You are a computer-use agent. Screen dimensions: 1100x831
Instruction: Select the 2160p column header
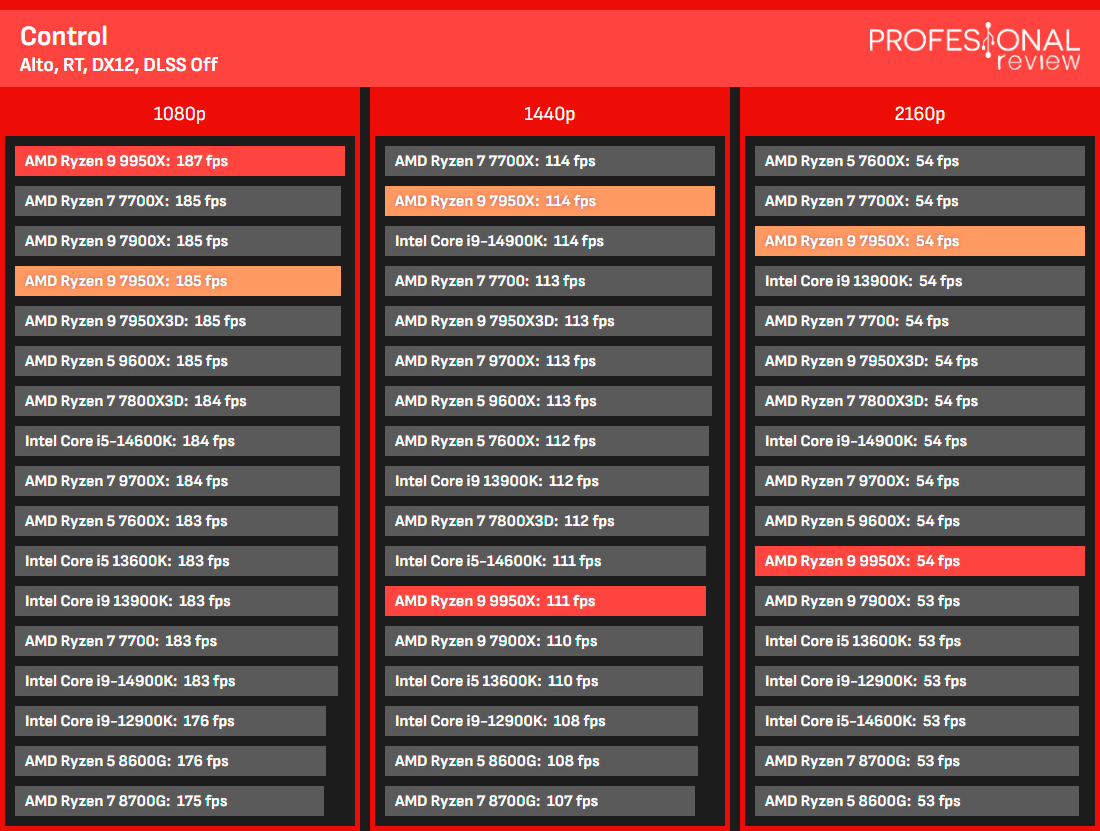(x=920, y=114)
